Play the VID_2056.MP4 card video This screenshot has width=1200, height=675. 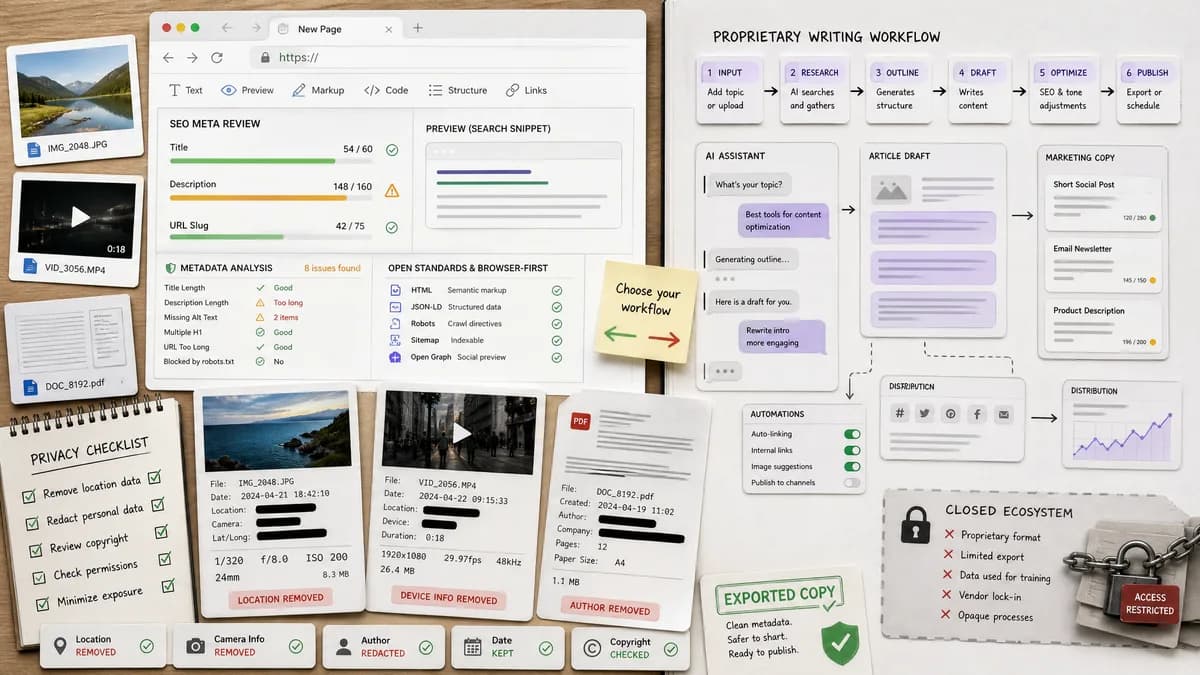click(x=462, y=433)
